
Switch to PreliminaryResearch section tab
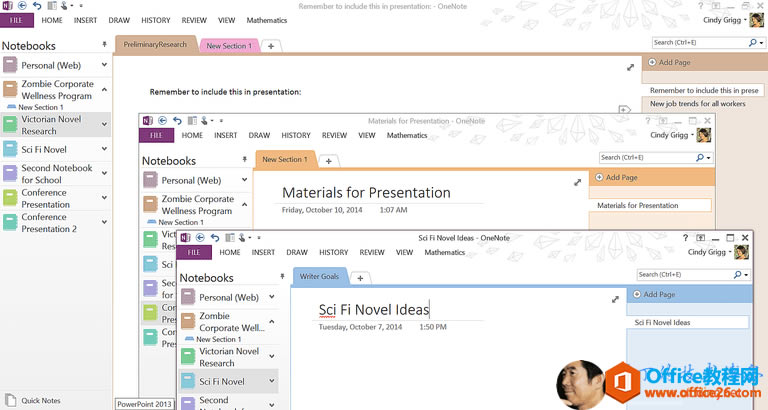pyautogui.click(x=155, y=45)
